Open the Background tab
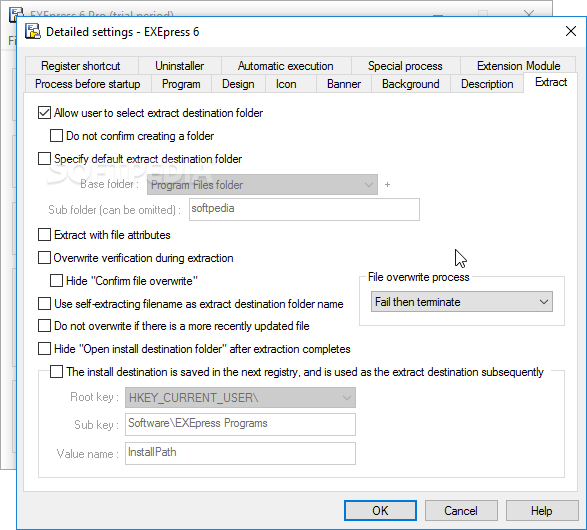 (x=411, y=84)
